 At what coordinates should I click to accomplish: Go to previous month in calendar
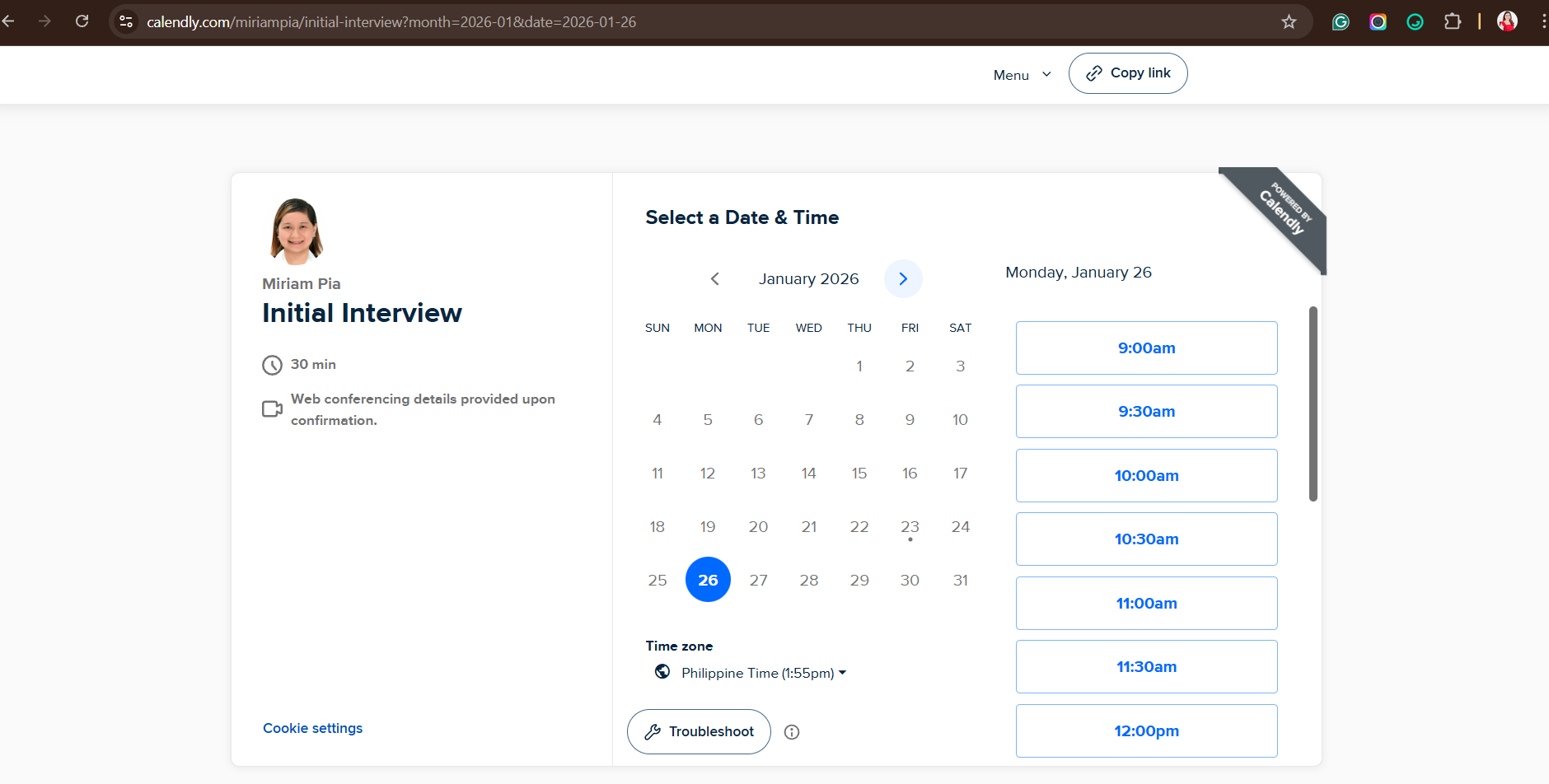(x=715, y=278)
